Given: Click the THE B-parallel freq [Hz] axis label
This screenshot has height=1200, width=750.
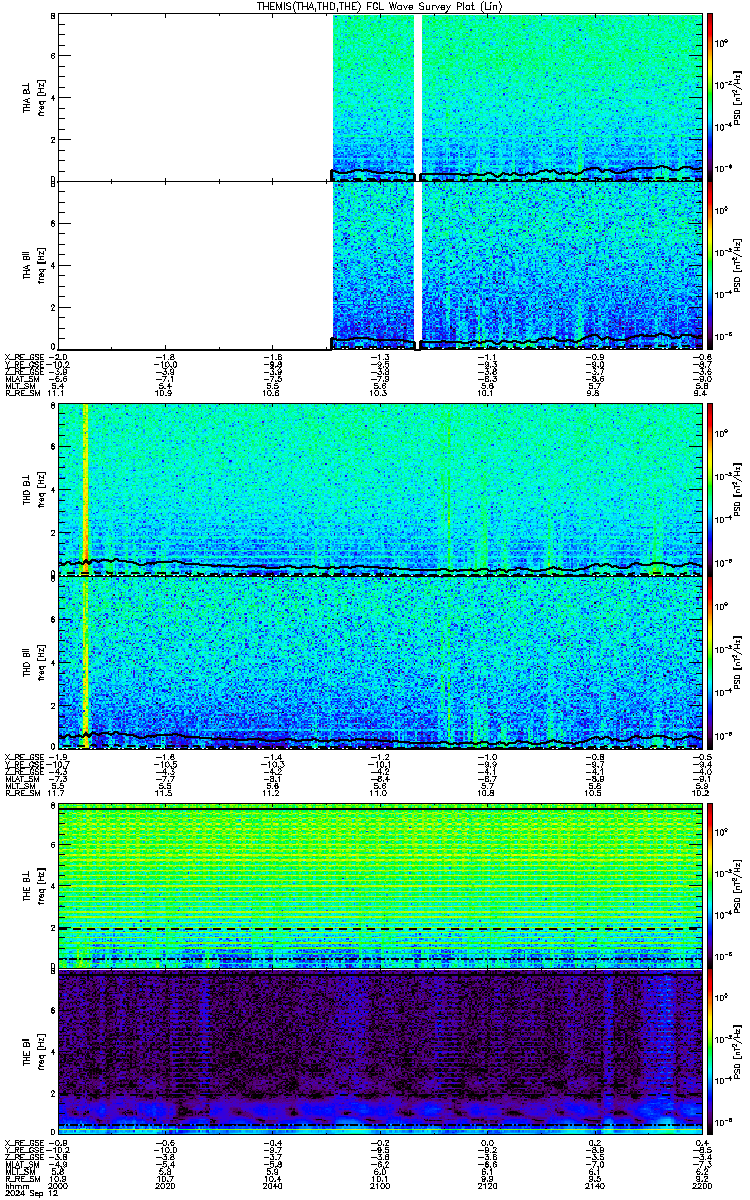Looking at the screenshot, I should [40, 1052].
